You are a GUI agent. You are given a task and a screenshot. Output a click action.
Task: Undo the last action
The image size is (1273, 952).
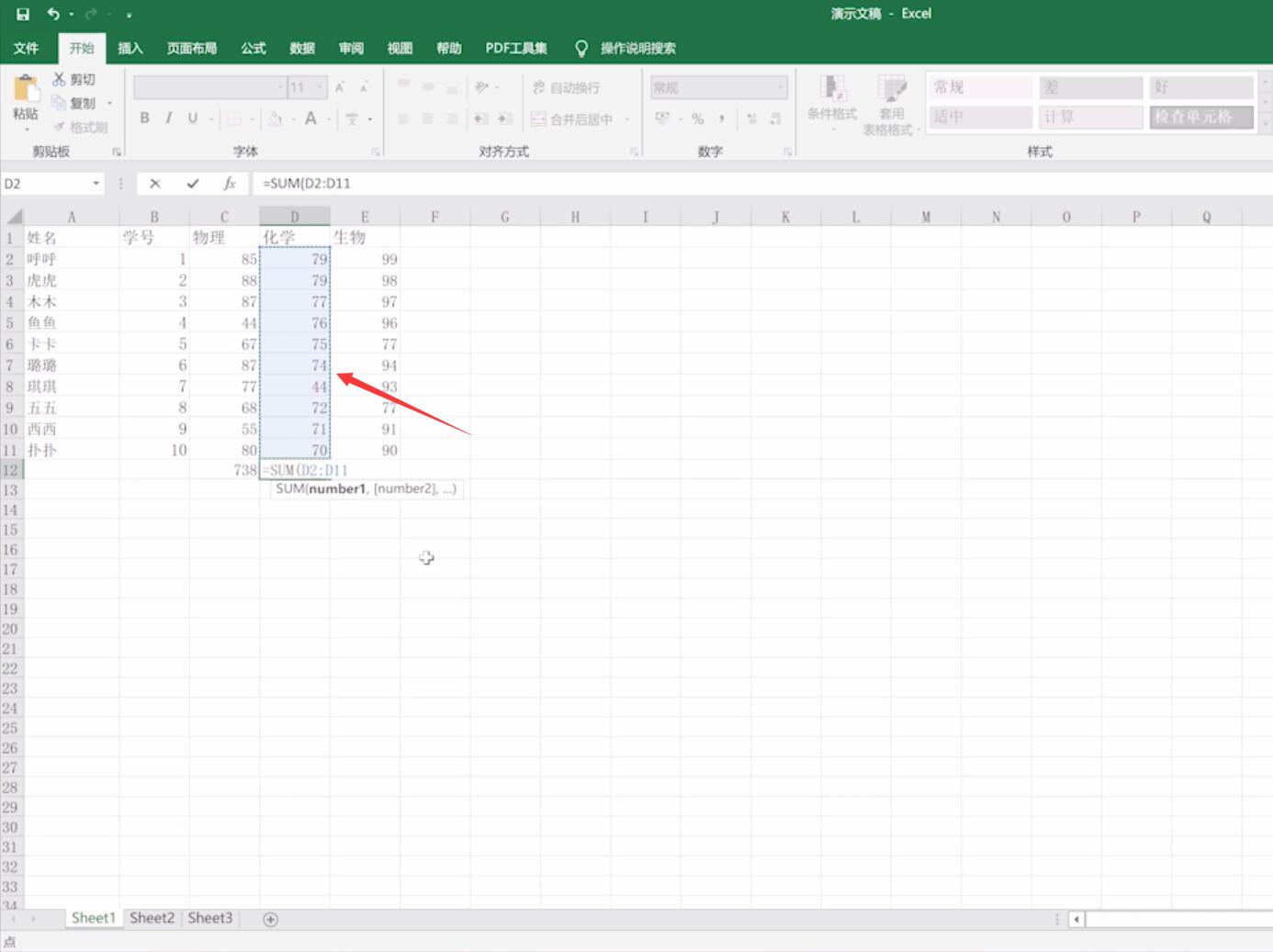coord(53,14)
